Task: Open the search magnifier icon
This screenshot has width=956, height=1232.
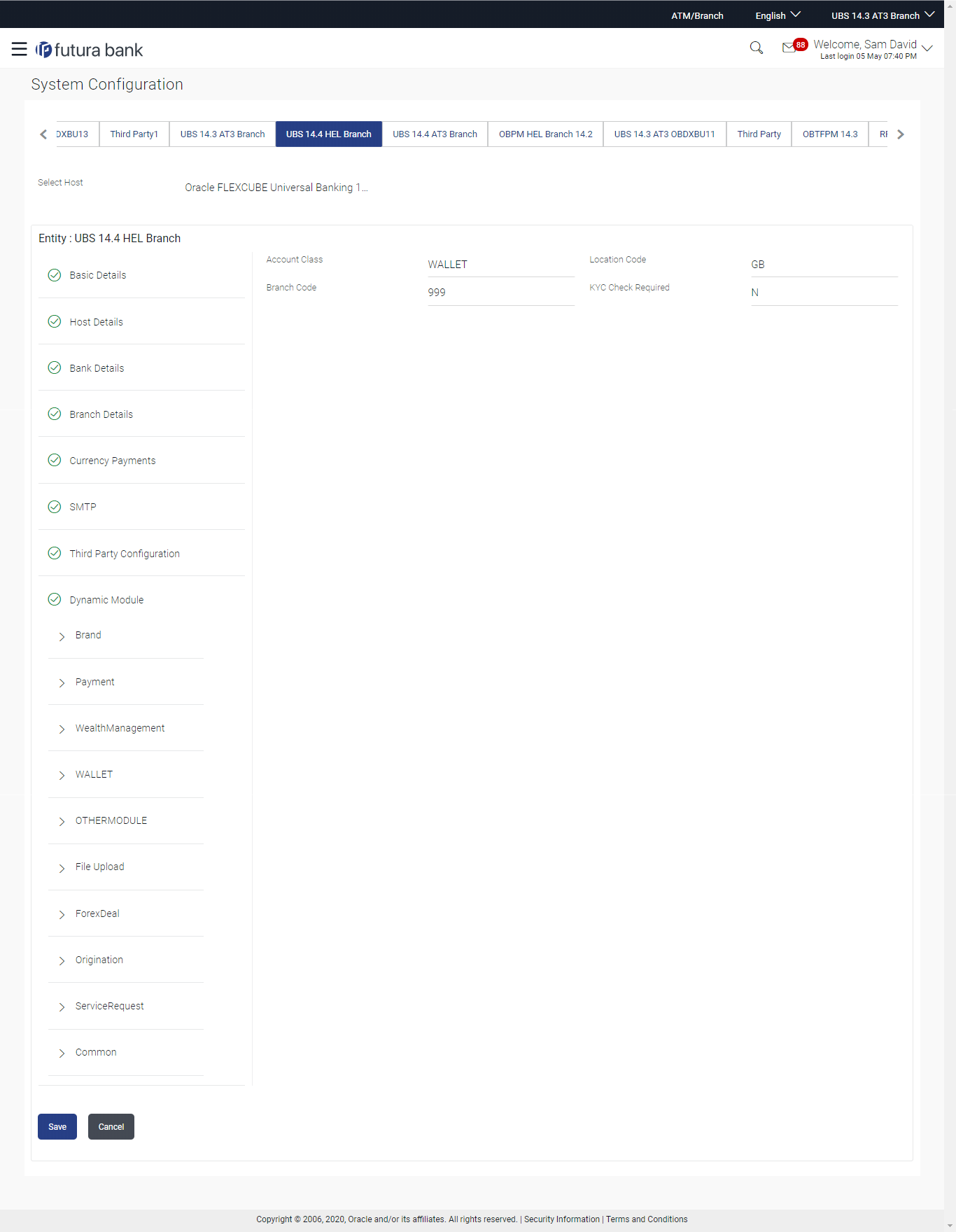Action: pos(756,48)
